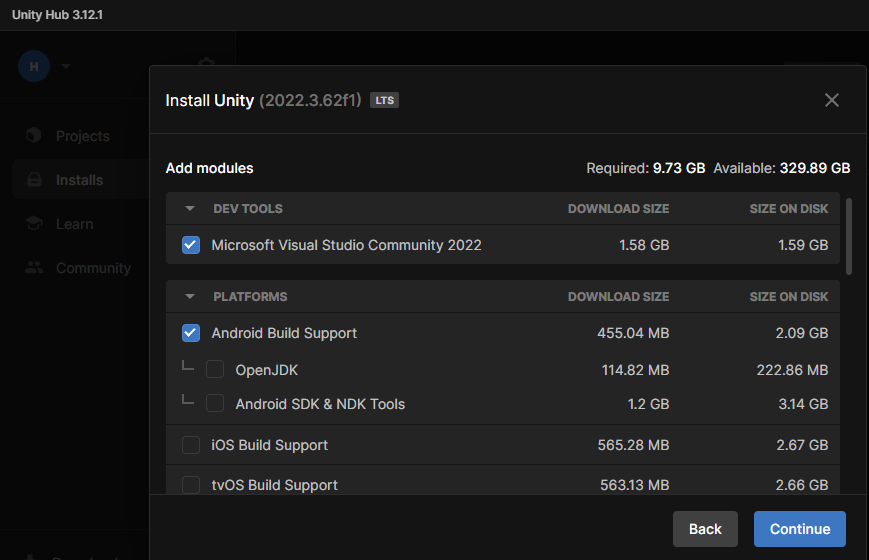Enable Android SDK & NDK Tools checkbox
The width and height of the screenshot is (869, 560).
pos(215,403)
